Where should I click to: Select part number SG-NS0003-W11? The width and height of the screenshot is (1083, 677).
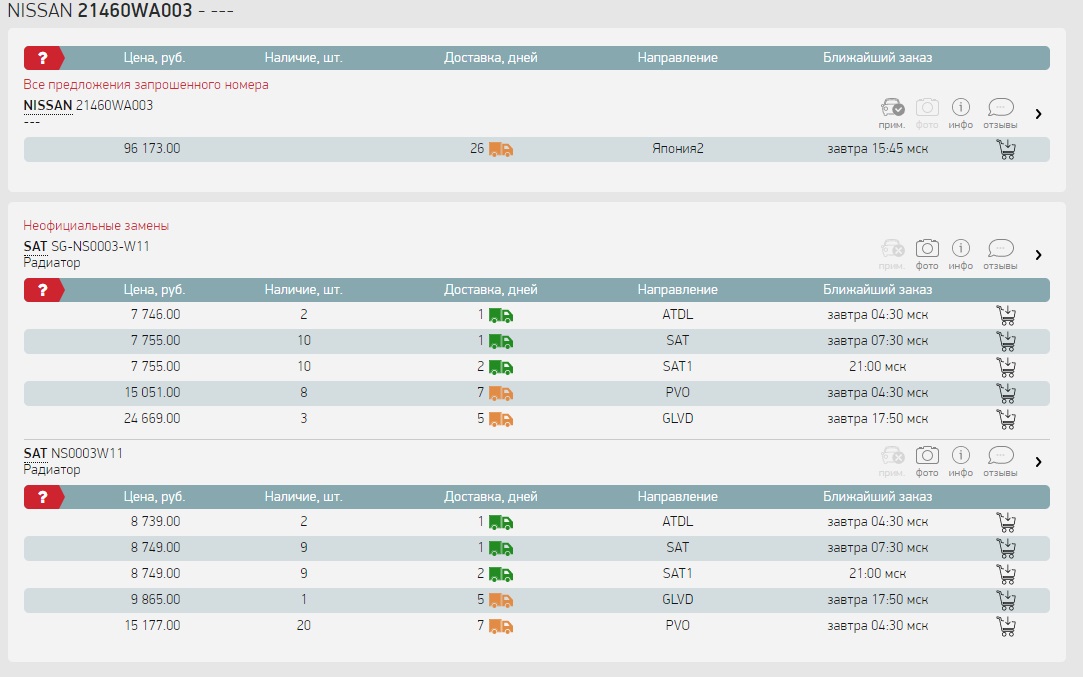(100, 246)
